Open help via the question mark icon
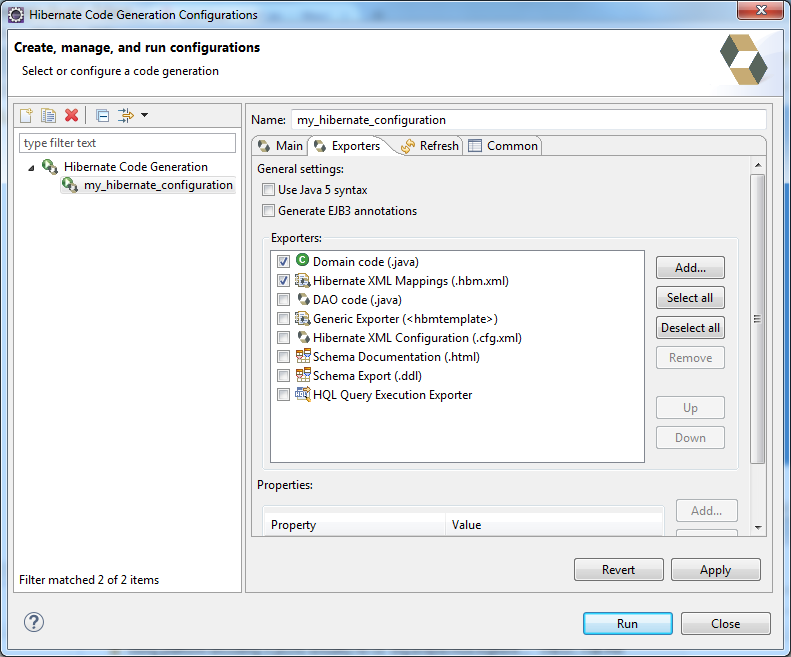This screenshot has height=657, width=791. pyautogui.click(x=34, y=622)
